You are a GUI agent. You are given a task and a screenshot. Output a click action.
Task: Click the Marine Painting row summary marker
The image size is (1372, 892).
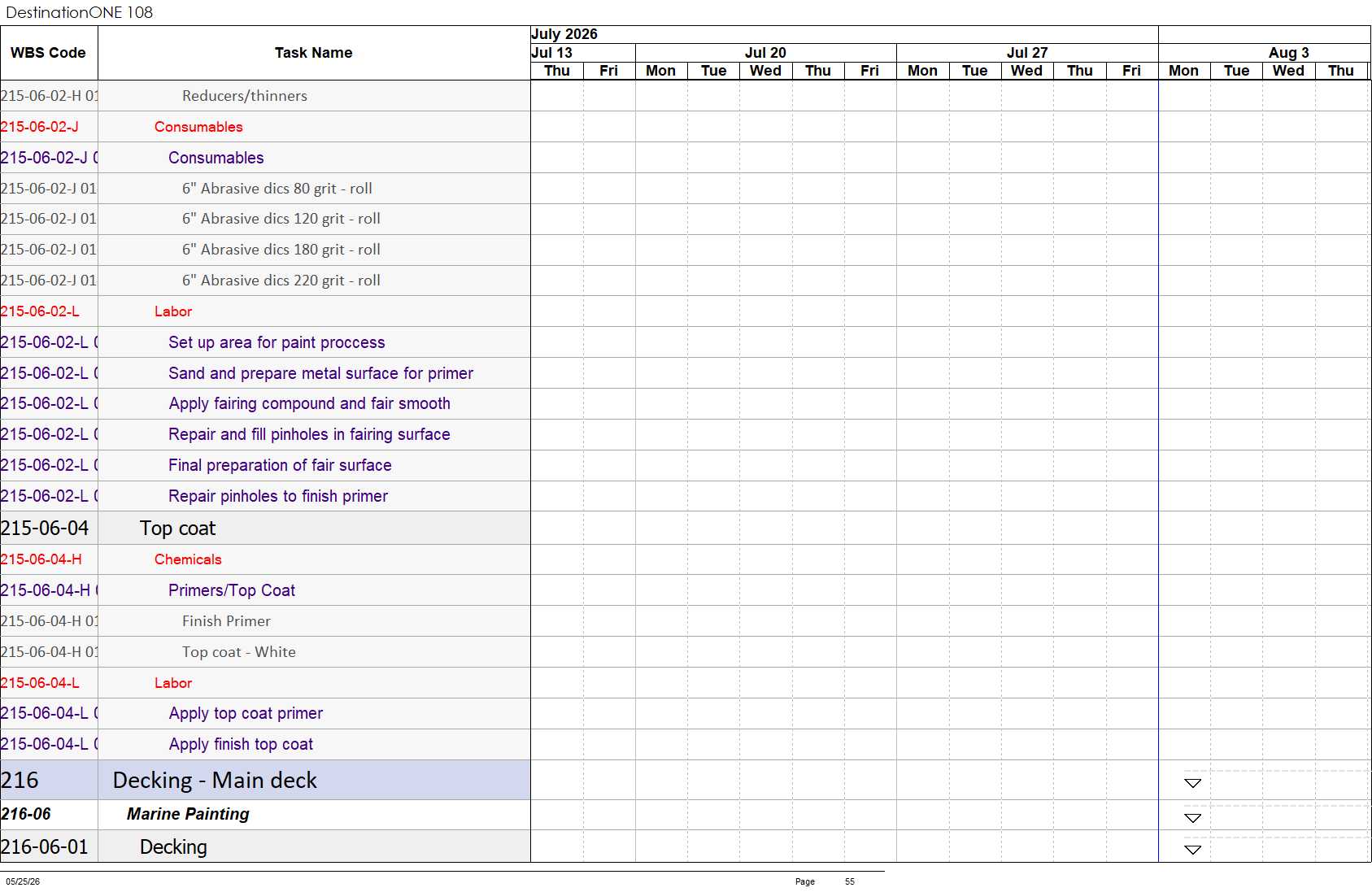[x=1192, y=818]
